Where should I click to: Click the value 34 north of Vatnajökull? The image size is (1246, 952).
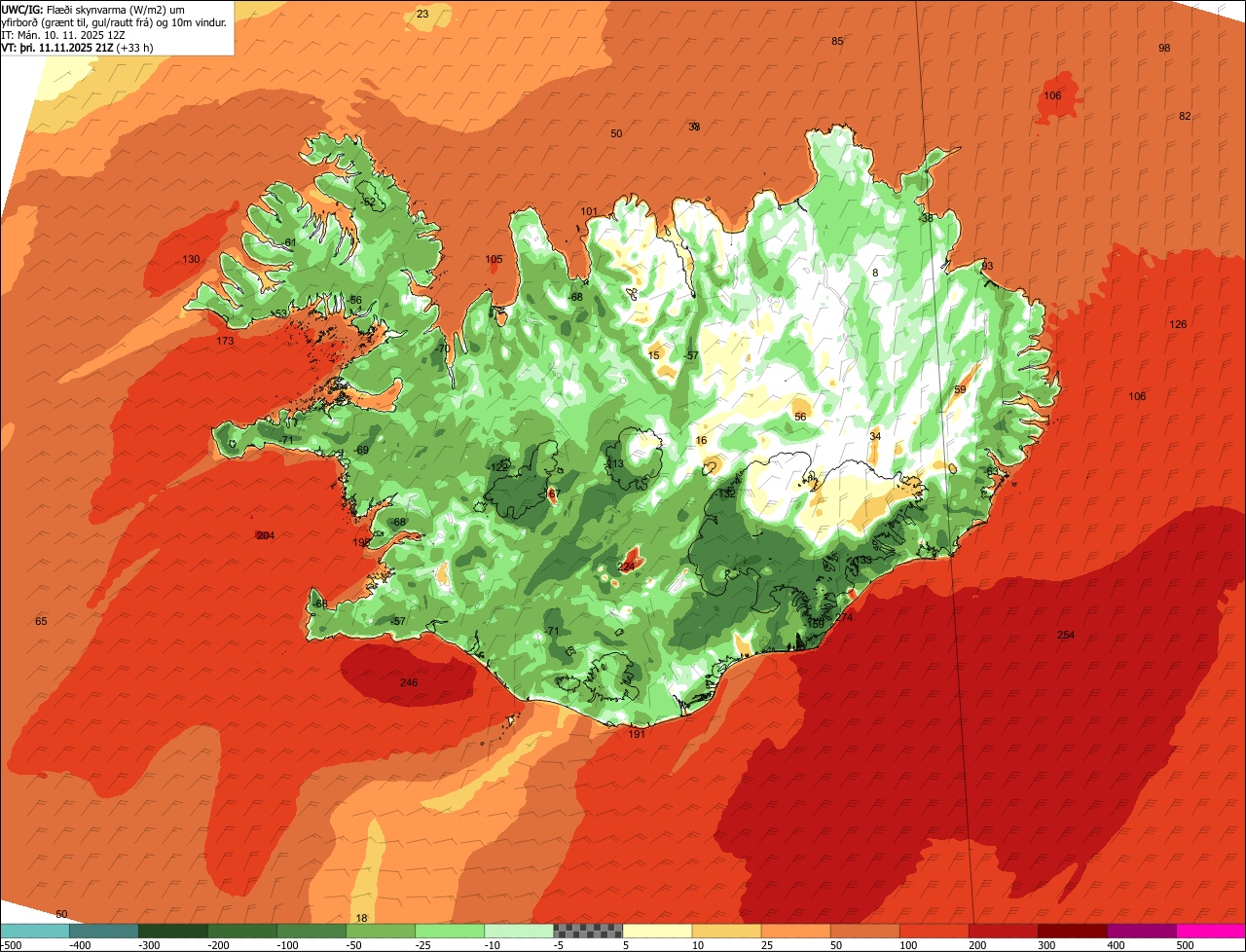(875, 436)
